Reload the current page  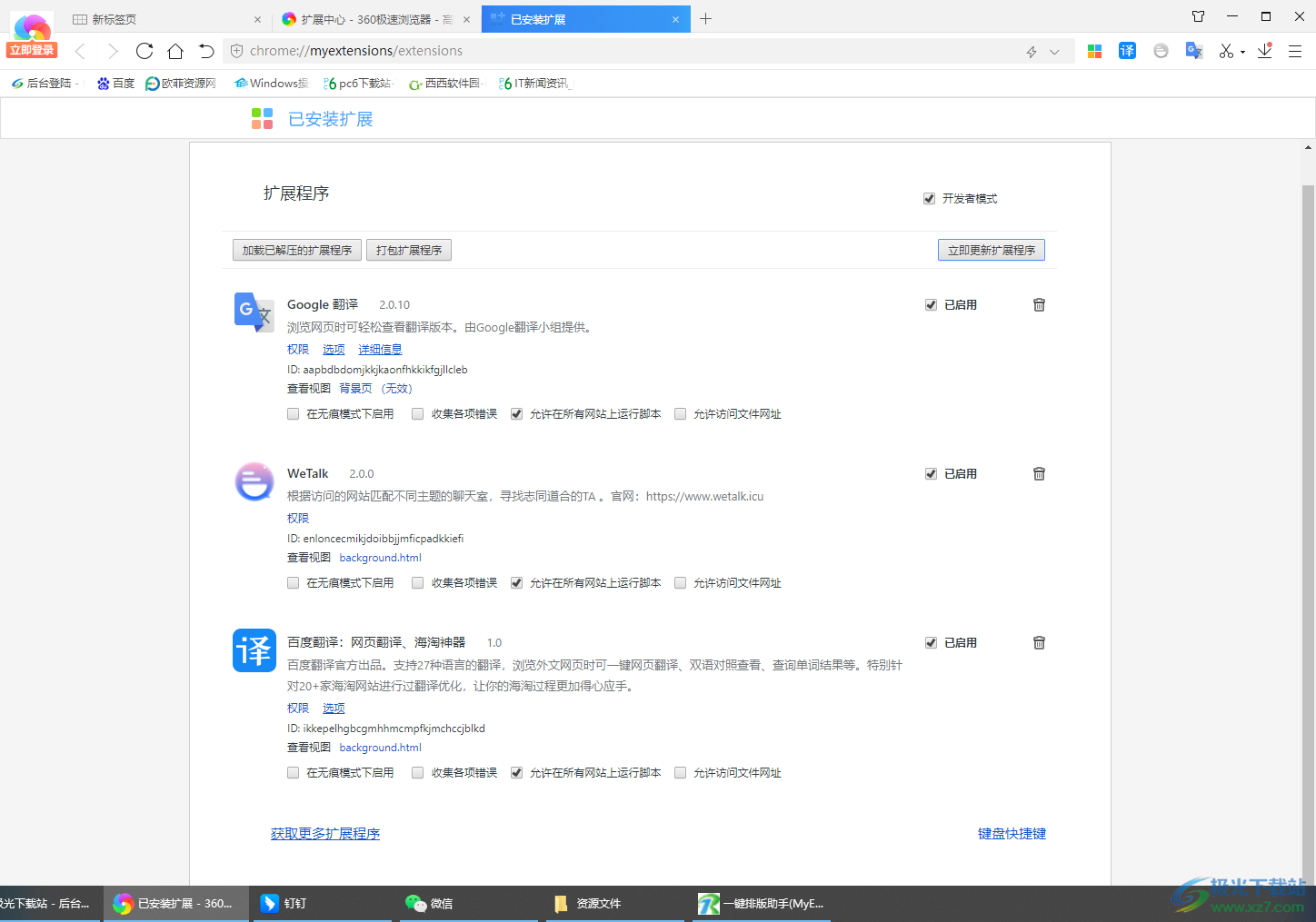point(145,51)
